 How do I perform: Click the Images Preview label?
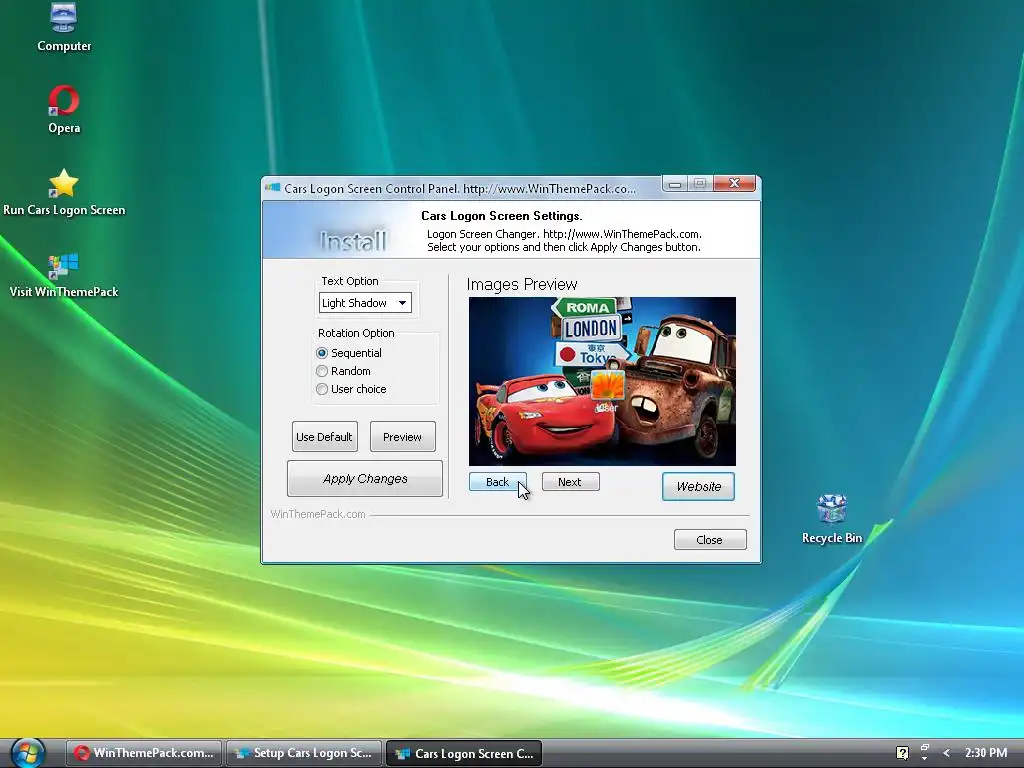pyautogui.click(x=522, y=284)
